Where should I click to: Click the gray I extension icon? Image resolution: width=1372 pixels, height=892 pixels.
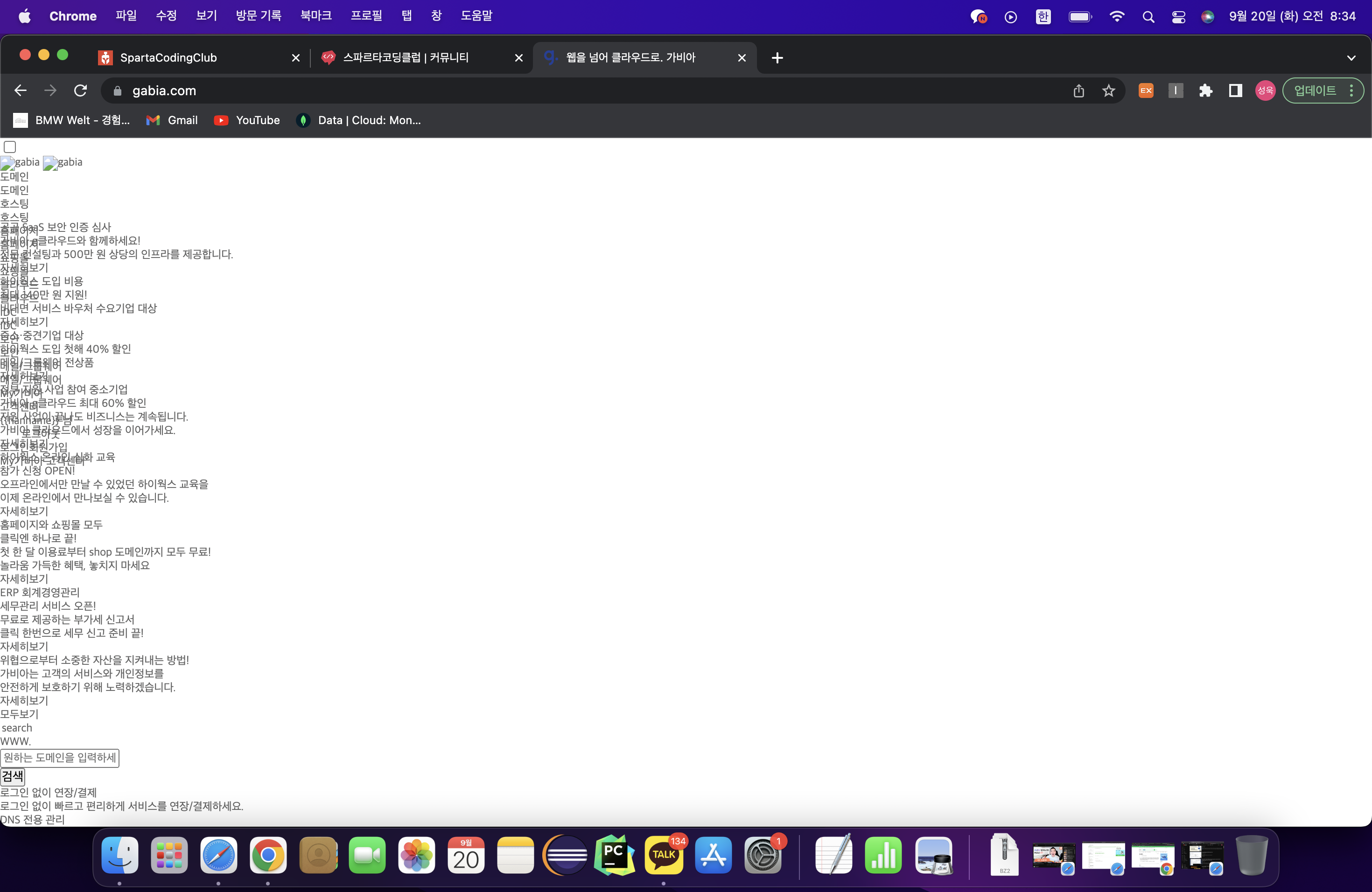pos(1176,91)
